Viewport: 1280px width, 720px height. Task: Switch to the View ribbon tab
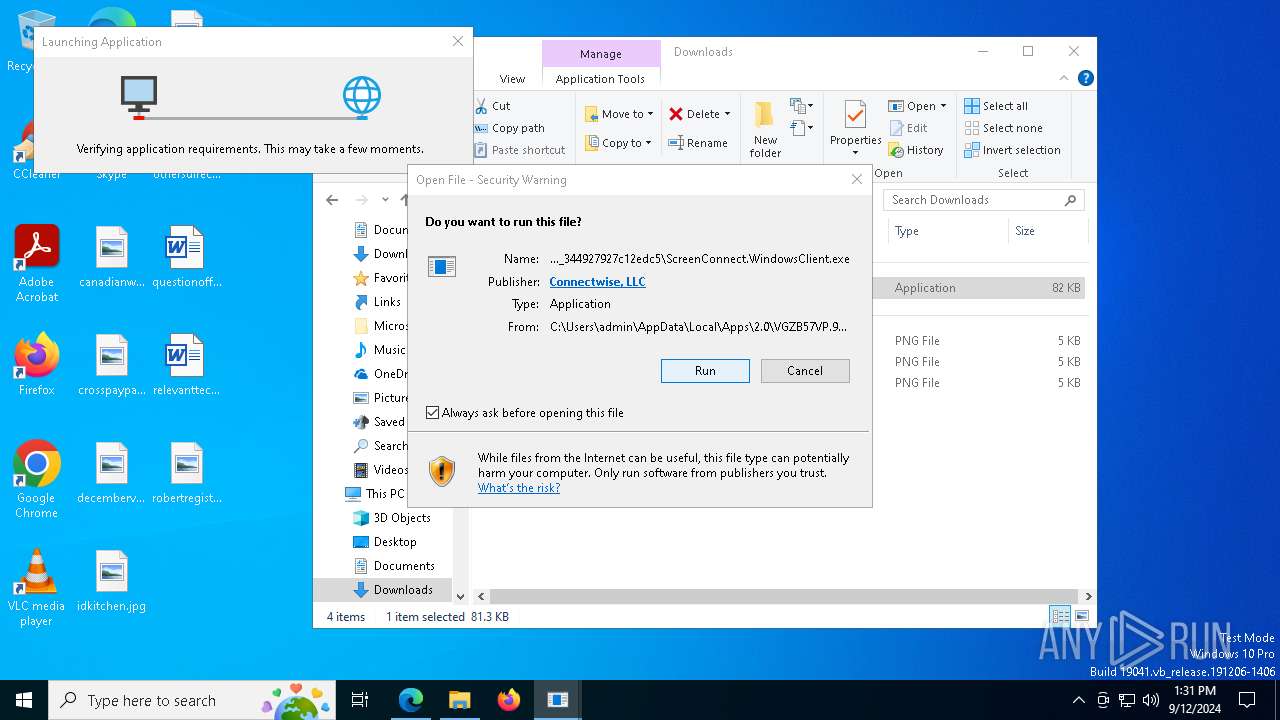pyautogui.click(x=512, y=79)
